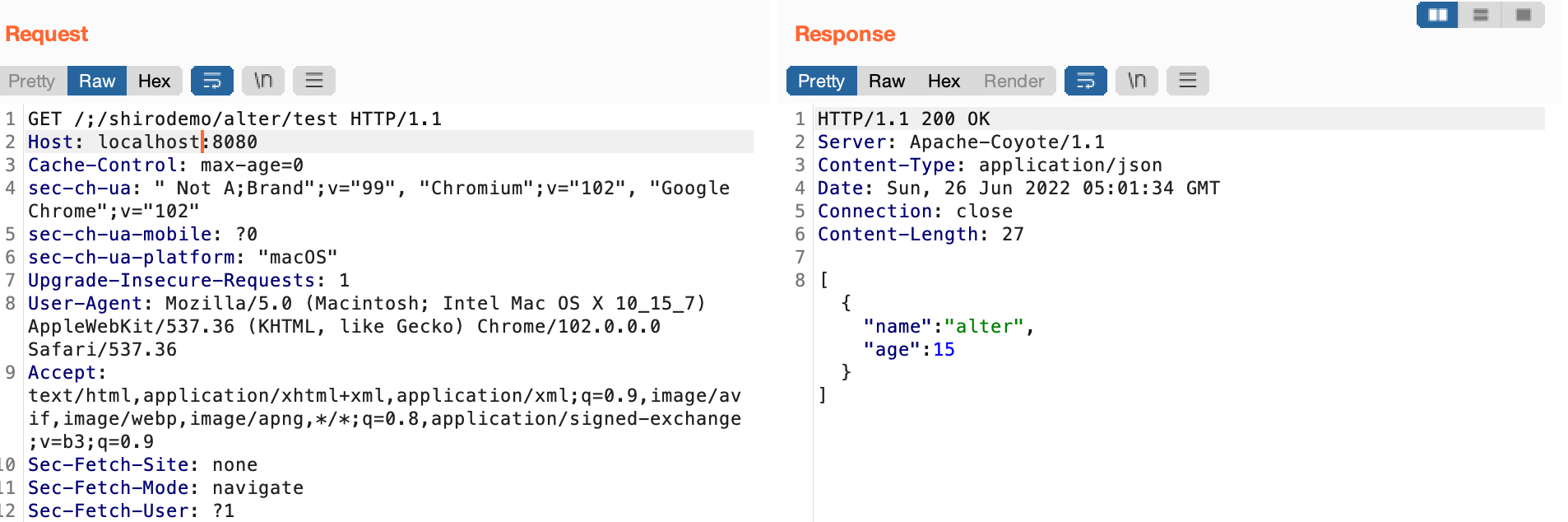This screenshot has width=1568, height=522.
Task: Switch Response view to Raw tab
Action: (x=886, y=81)
